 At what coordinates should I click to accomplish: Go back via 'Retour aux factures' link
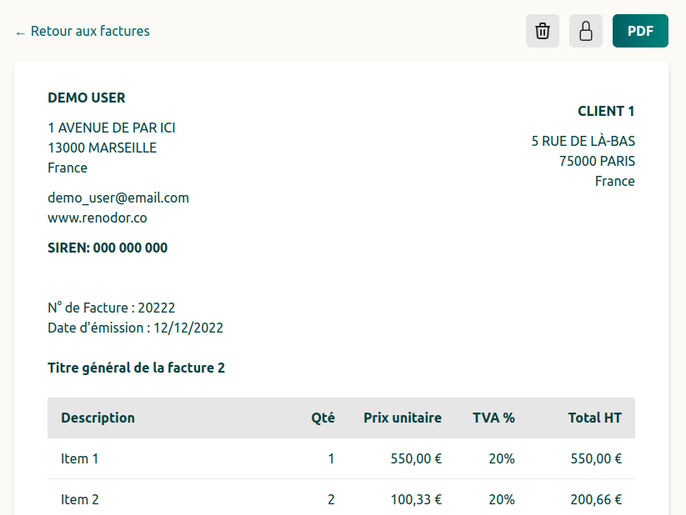[x=83, y=31]
